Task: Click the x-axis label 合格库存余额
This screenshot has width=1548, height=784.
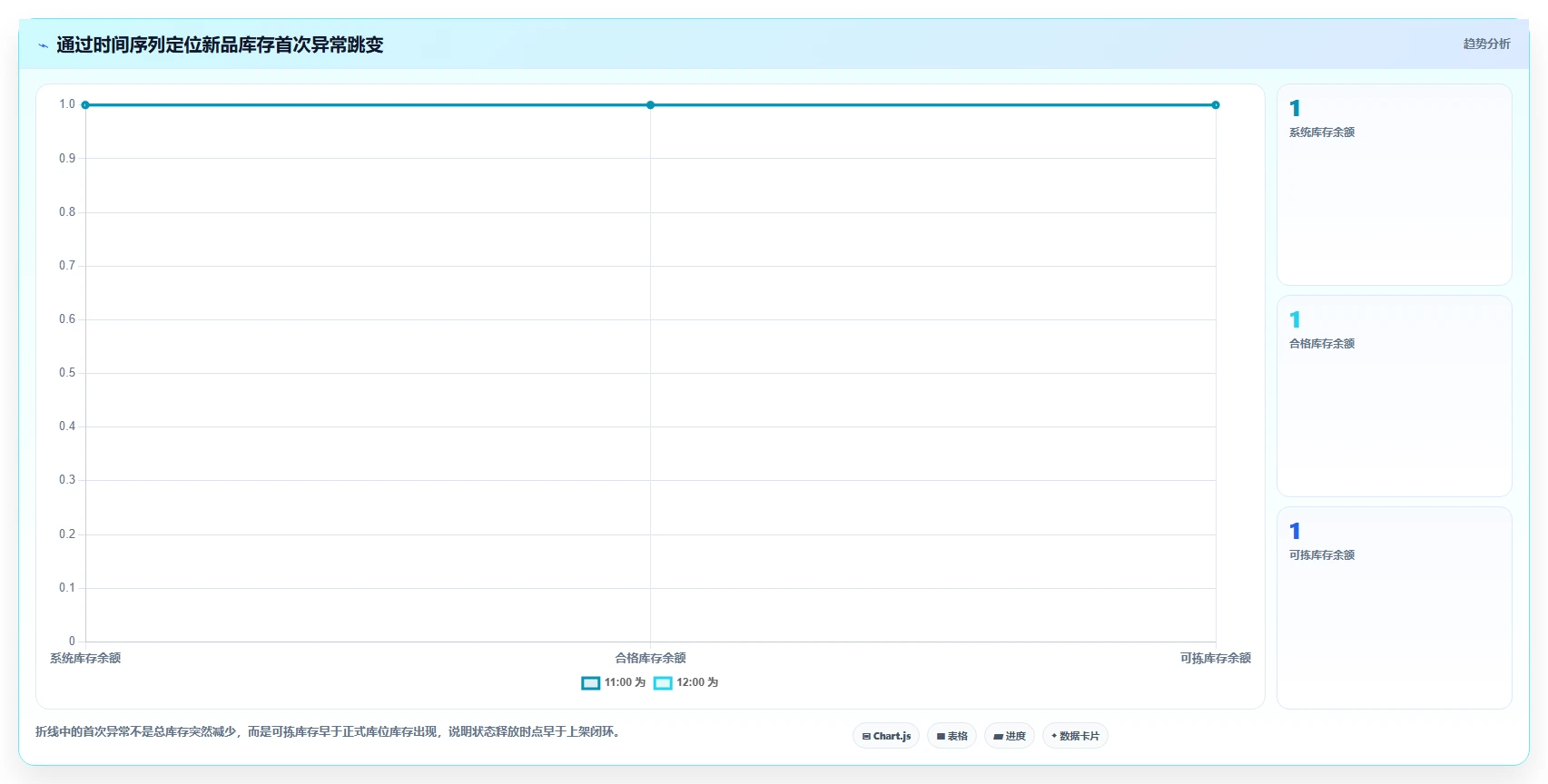Action: point(650,659)
